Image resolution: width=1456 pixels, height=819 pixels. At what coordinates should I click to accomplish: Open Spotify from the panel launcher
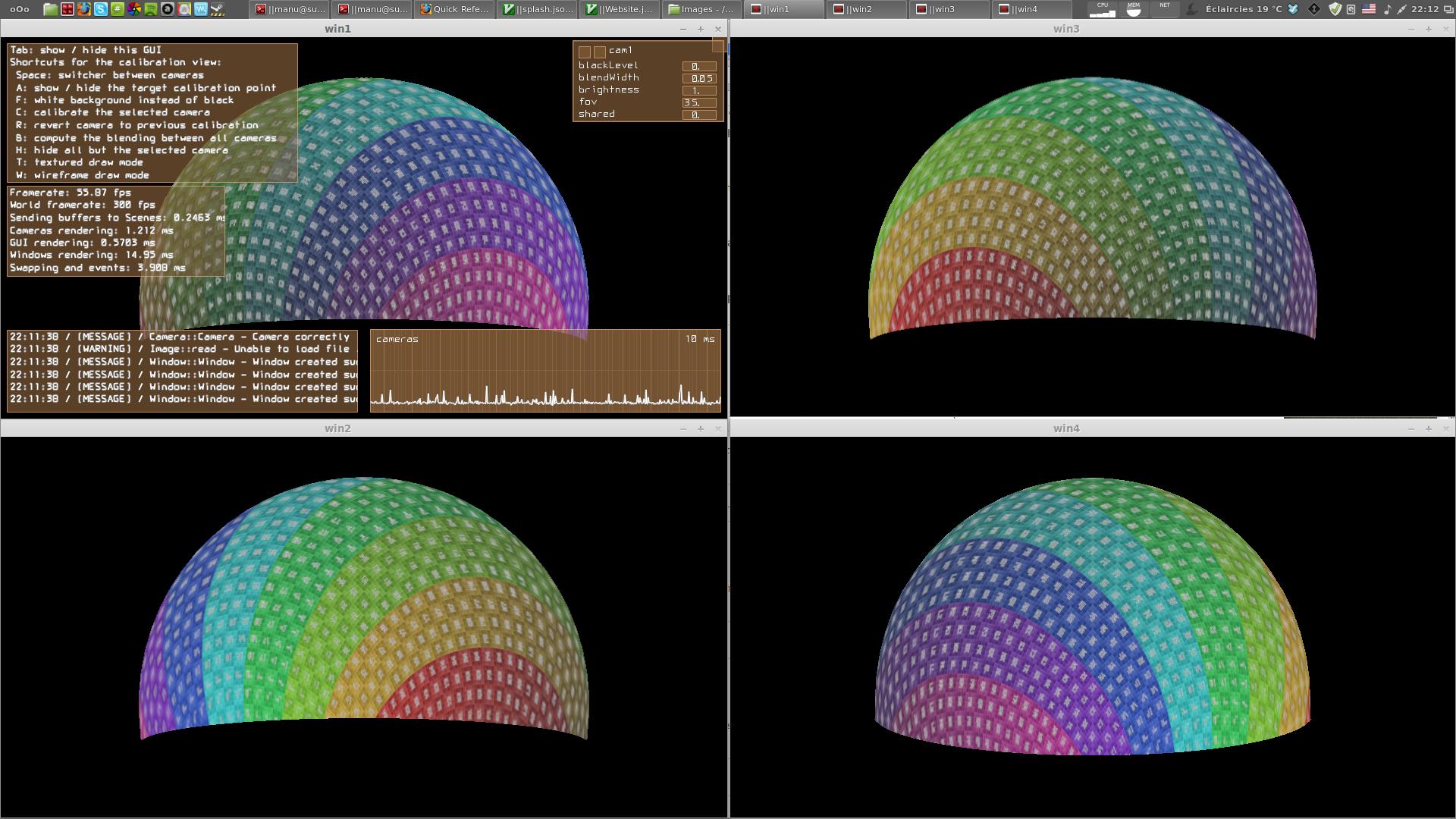click(151, 9)
